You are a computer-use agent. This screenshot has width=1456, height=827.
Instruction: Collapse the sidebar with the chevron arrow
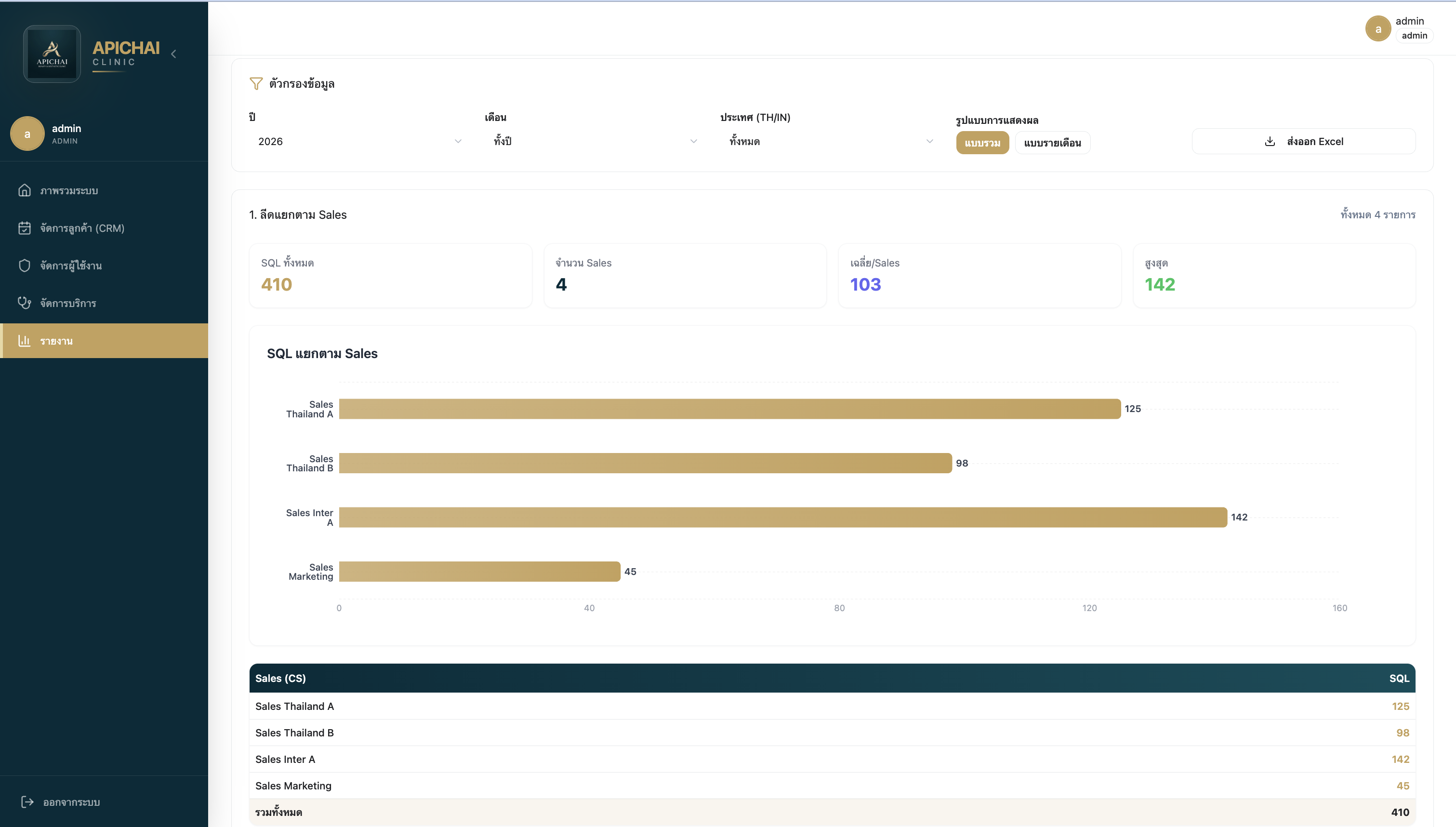[174, 54]
